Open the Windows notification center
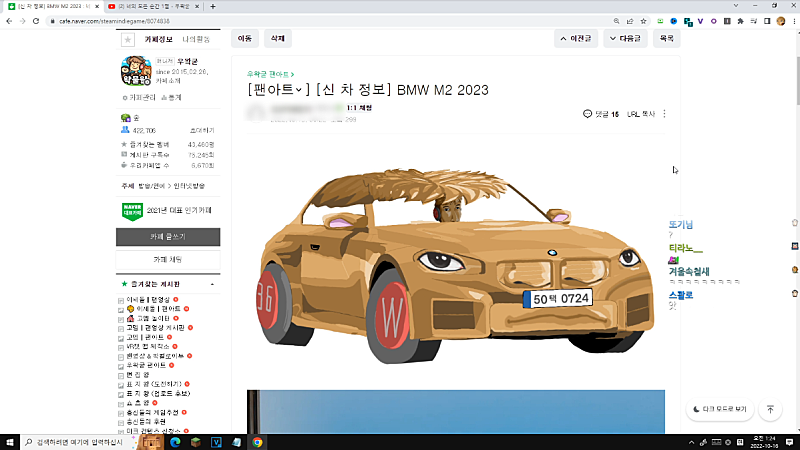 [x=789, y=442]
